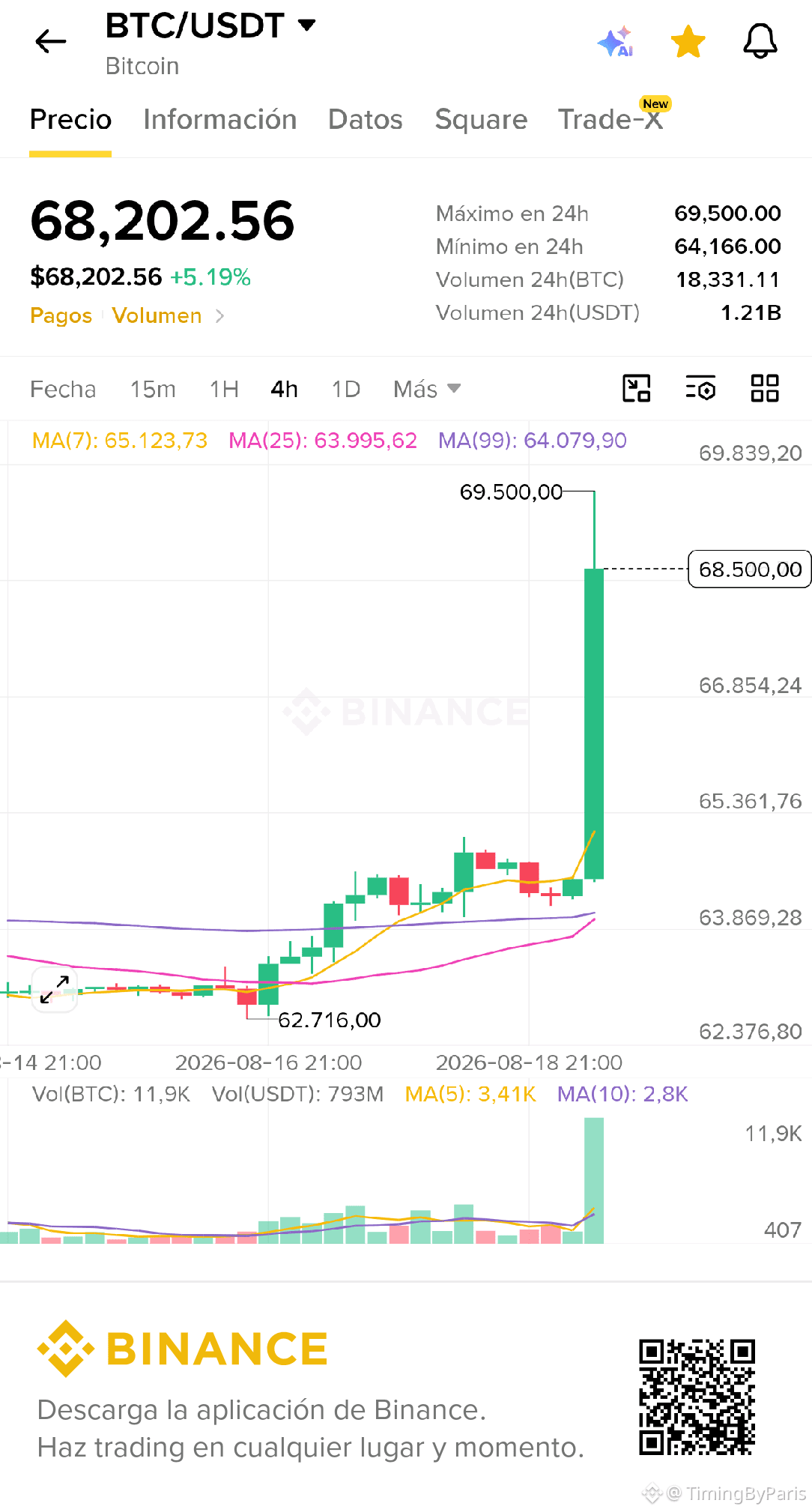Click the Vol(USDT): 793M label
812x1512 pixels.
297,1094
